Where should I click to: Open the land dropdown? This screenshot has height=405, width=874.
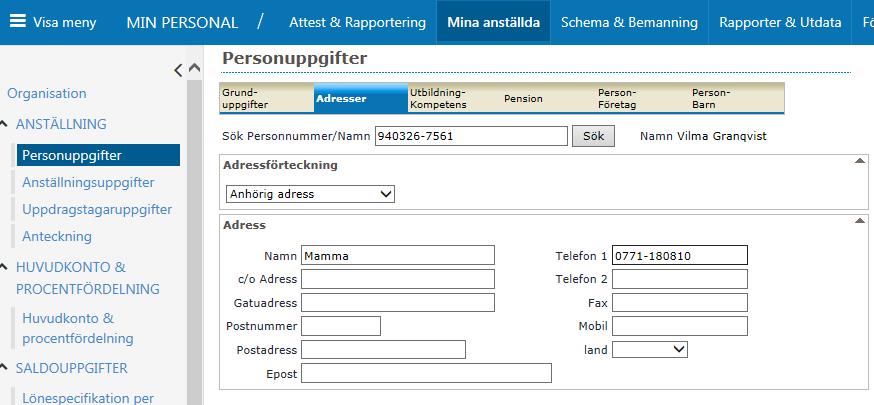click(x=649, y=350)
